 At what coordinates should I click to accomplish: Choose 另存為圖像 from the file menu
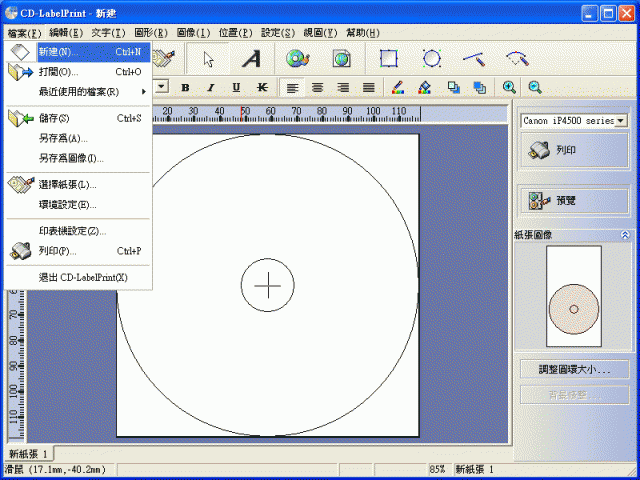click(x=71, y=158)
